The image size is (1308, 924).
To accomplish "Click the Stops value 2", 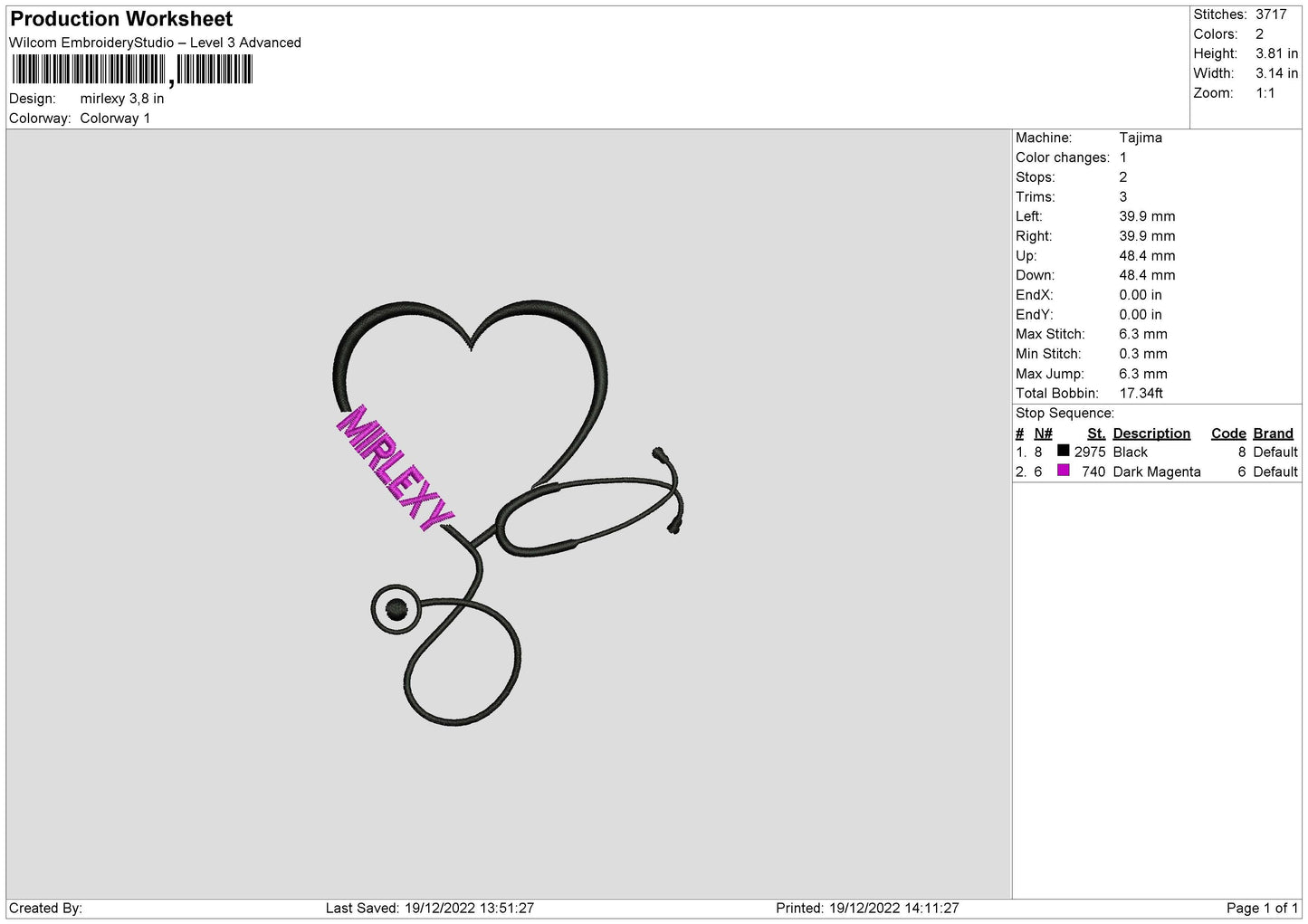I will pos(1123,177).
